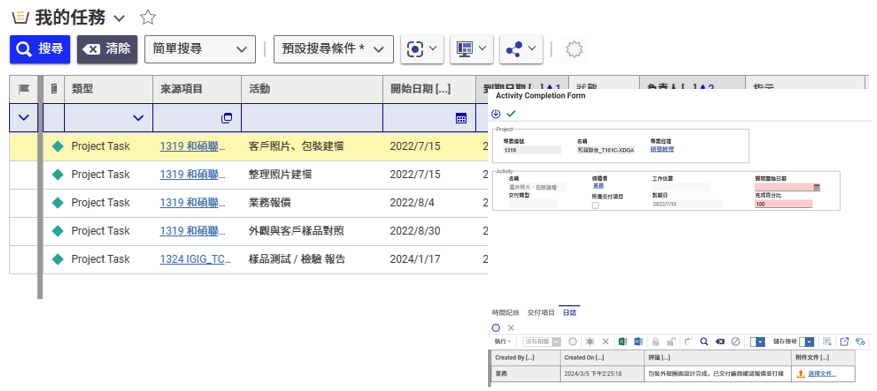Click the clear search icon in log toolbar
This screenshot has height=391, width=877.
click(720, 341)
